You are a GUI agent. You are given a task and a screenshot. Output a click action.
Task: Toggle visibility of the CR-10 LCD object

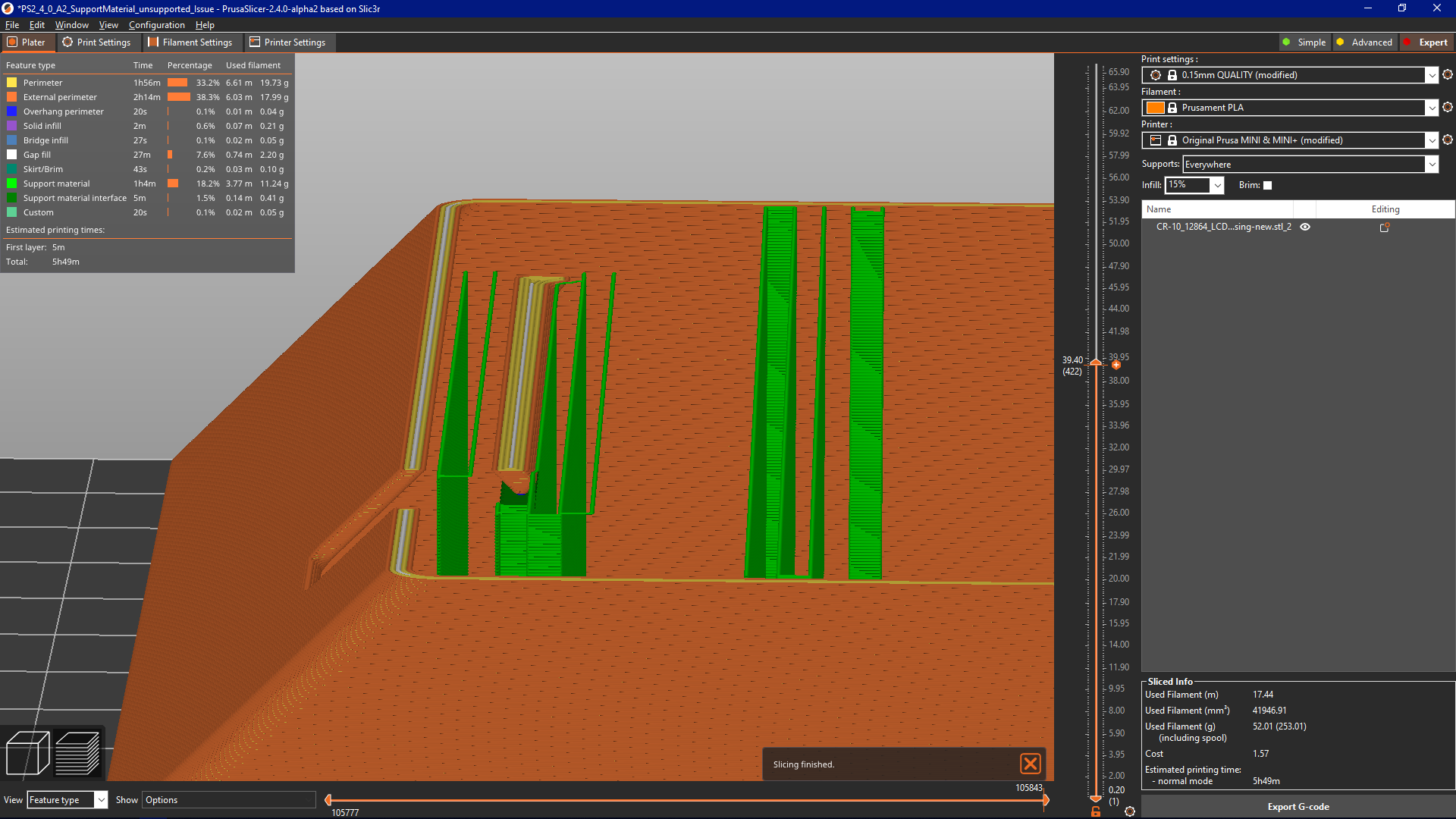pos(1305,227)
